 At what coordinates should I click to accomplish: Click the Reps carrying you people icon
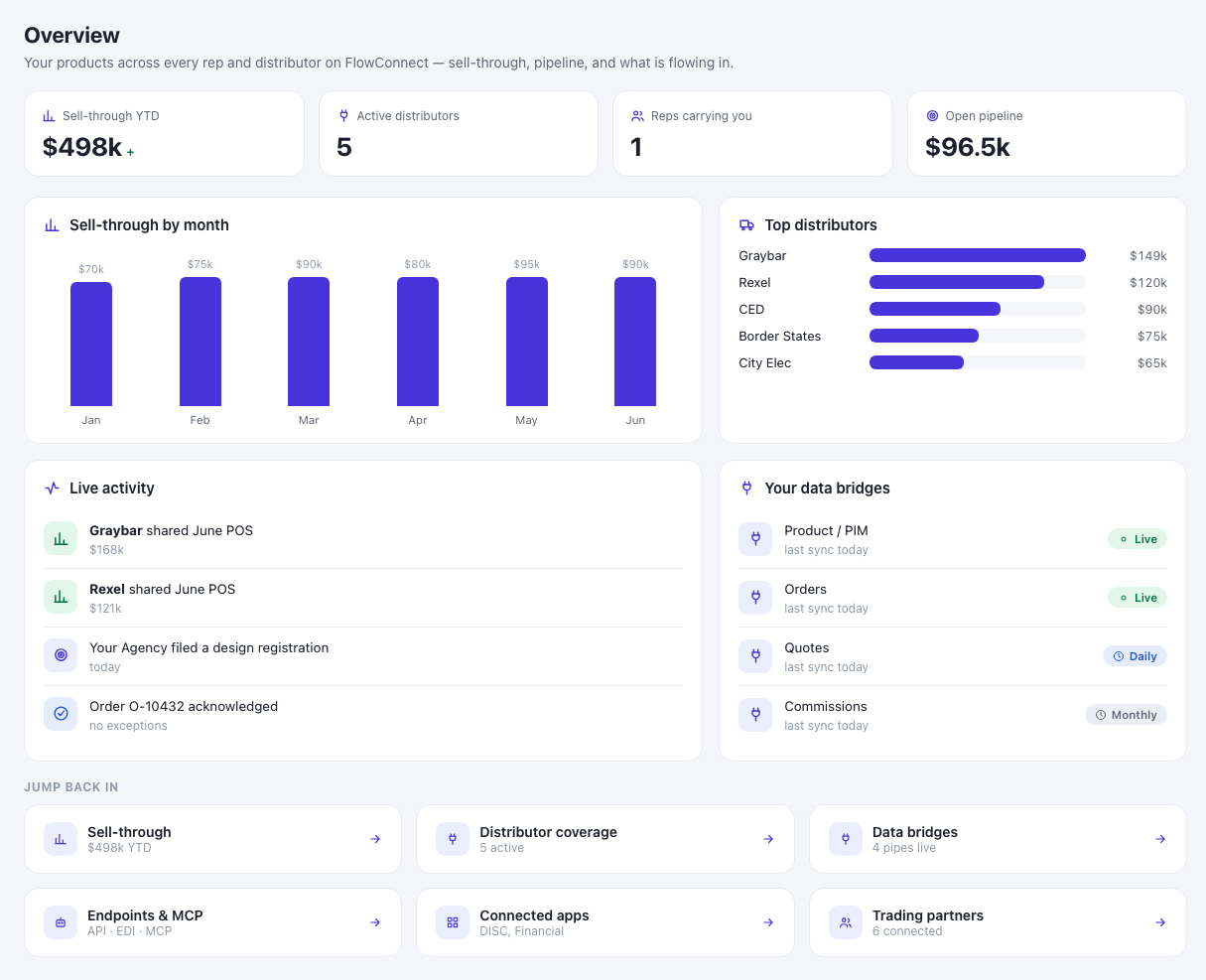(637, 116)
